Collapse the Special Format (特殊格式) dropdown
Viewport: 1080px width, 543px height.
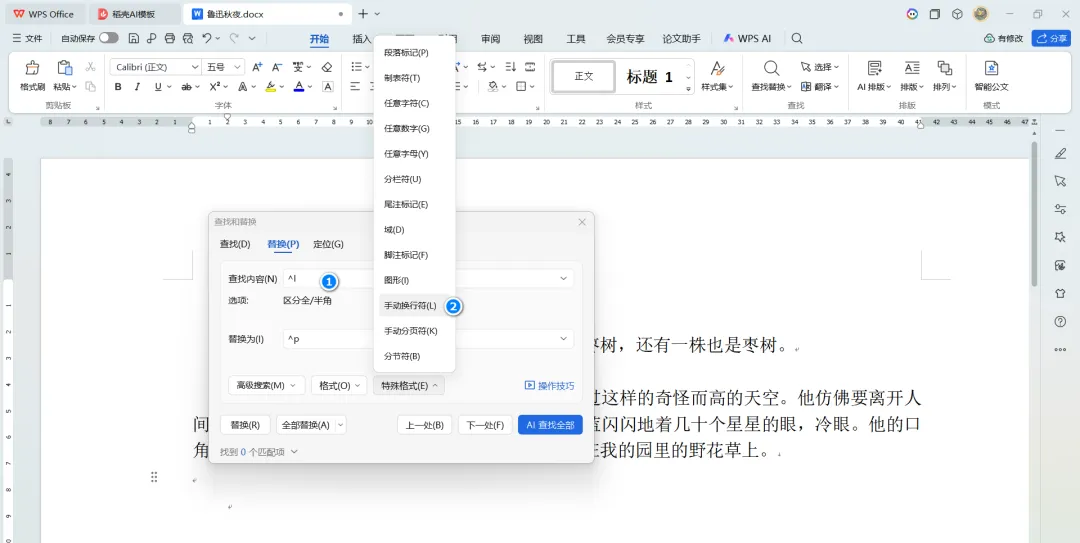[x=408, y=385]
